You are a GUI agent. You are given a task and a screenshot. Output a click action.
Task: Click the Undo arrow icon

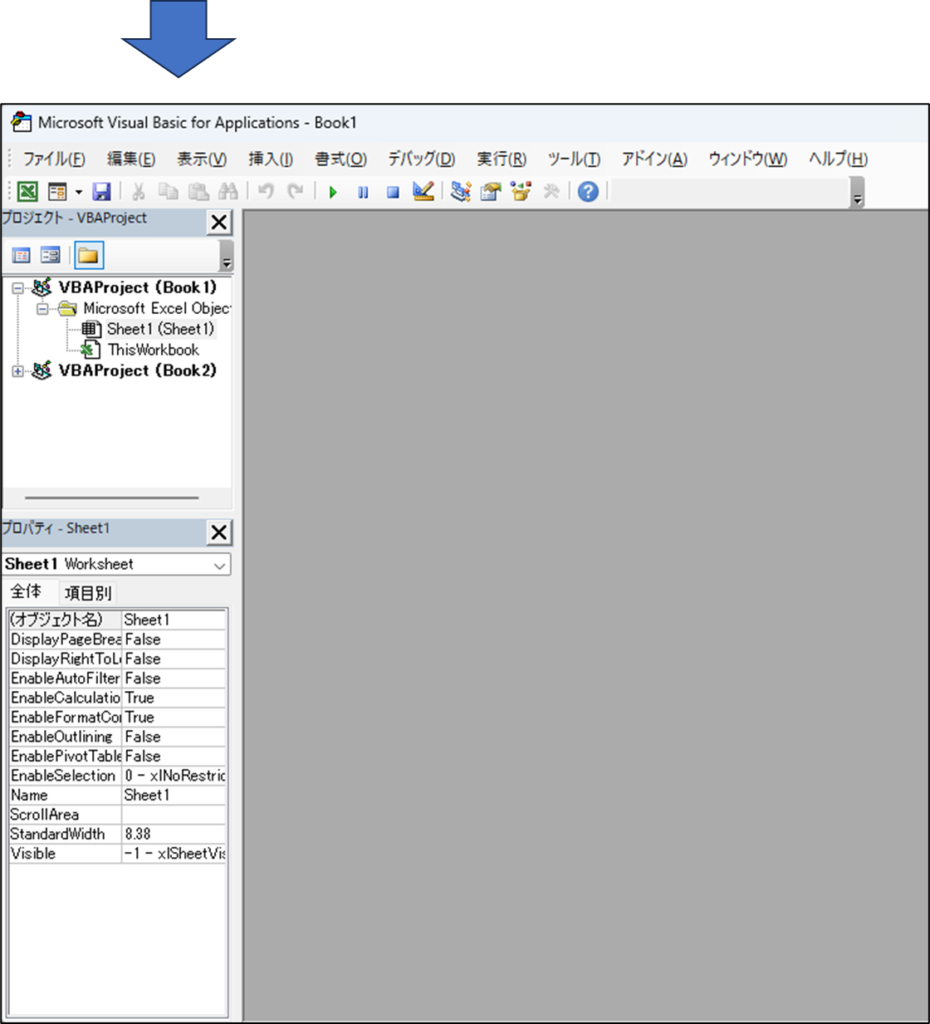pos(266,191)
